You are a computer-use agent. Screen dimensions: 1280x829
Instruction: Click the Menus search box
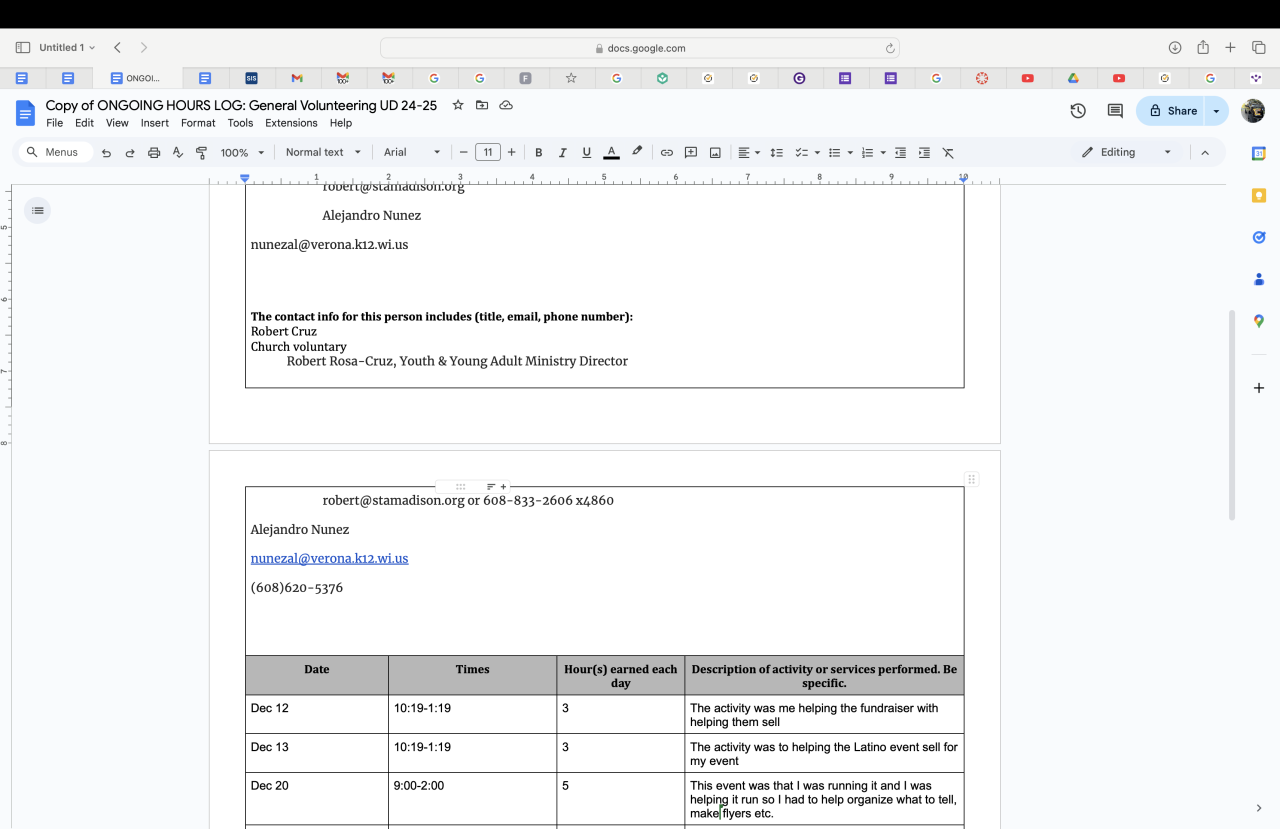(56, 153)
